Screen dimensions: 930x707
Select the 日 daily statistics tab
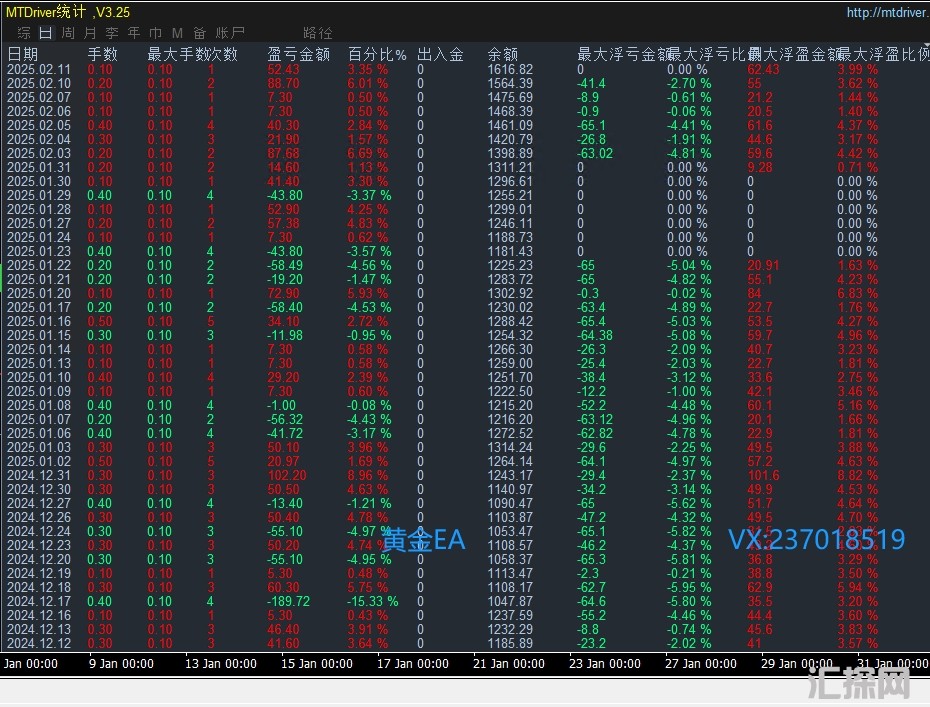tap(45, 33)
